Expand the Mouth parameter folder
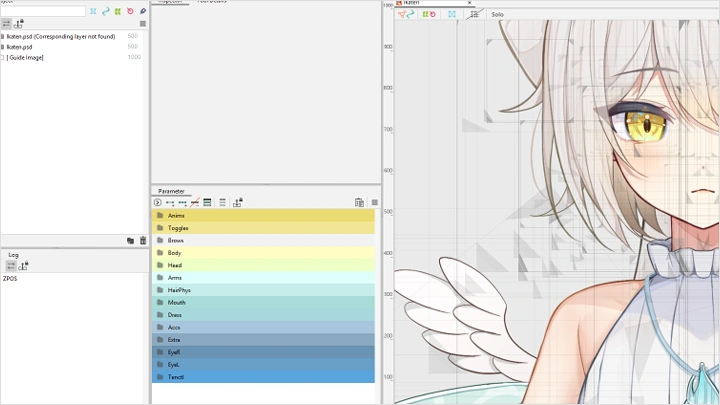Image resolution: width=720 pixels, height=405 pixels. [x=263, y=302]
